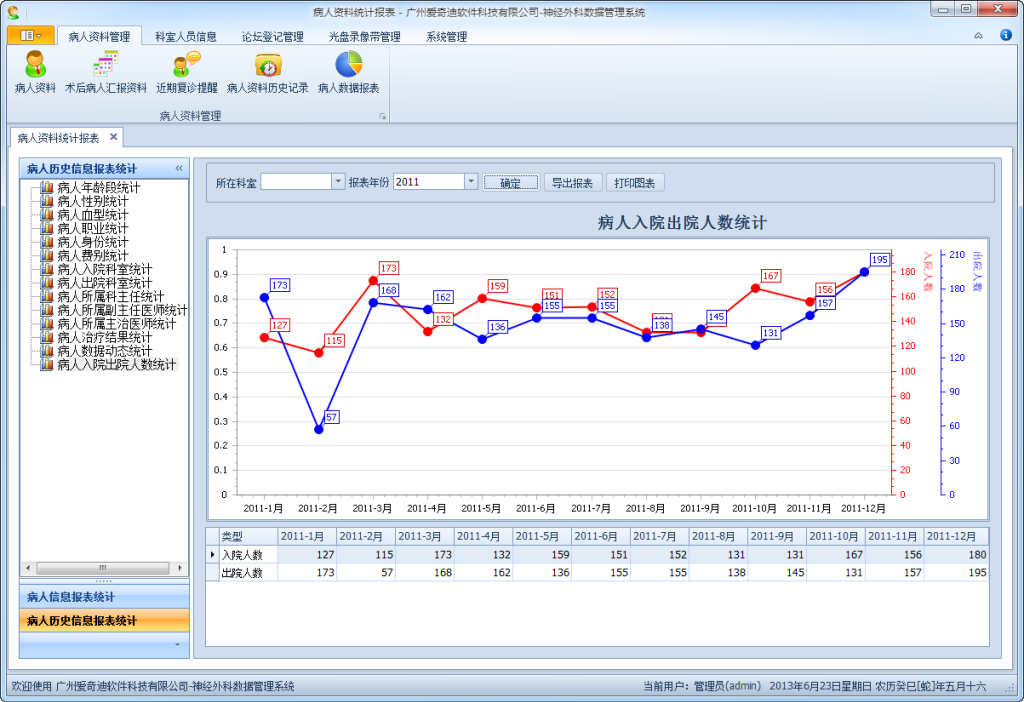Click the blue data label 57 on chart
Image resolution: width=1024 pixels, height=702 pixels.
tap(331, 417)
